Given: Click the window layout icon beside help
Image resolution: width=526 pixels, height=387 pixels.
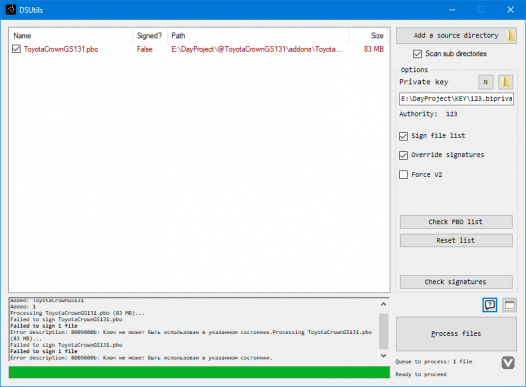Looking at the screenshot, I should tap(510, 305).
